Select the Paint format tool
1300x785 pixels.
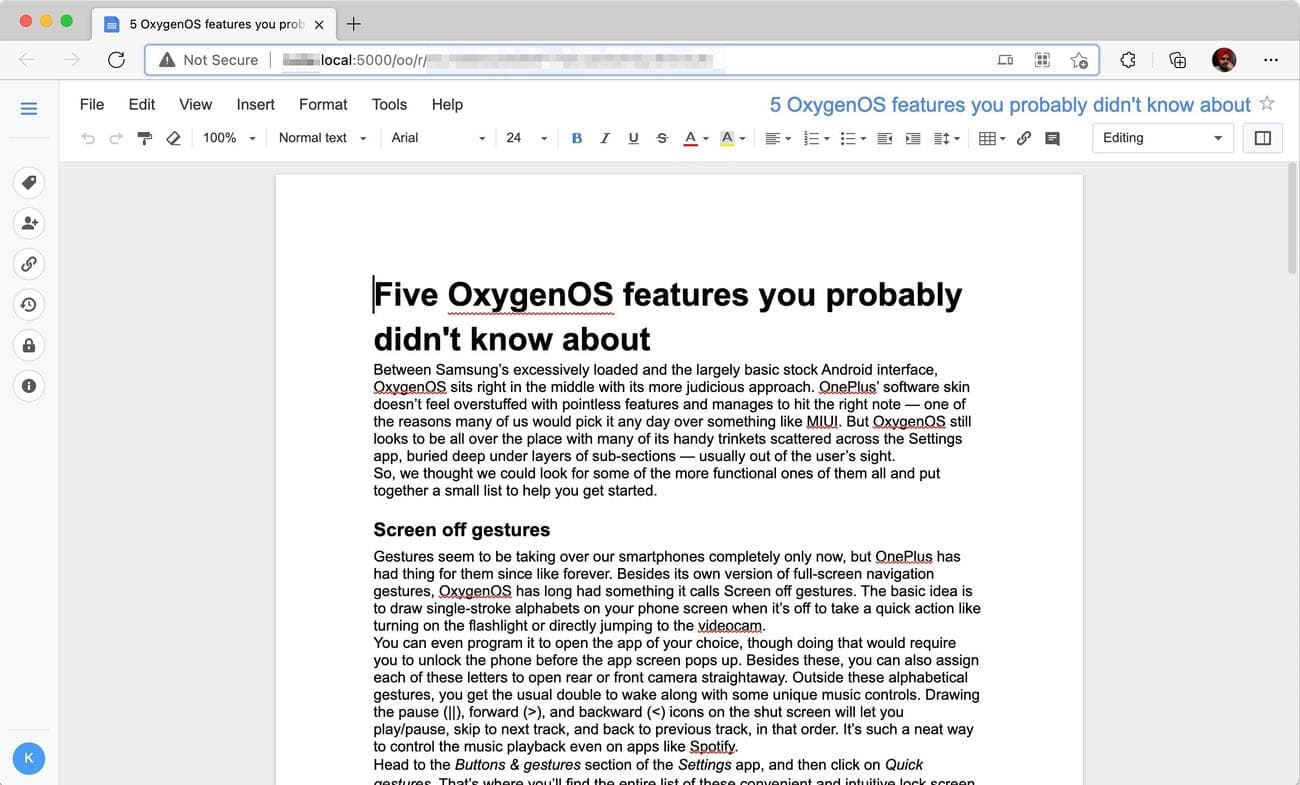point(144,138)
